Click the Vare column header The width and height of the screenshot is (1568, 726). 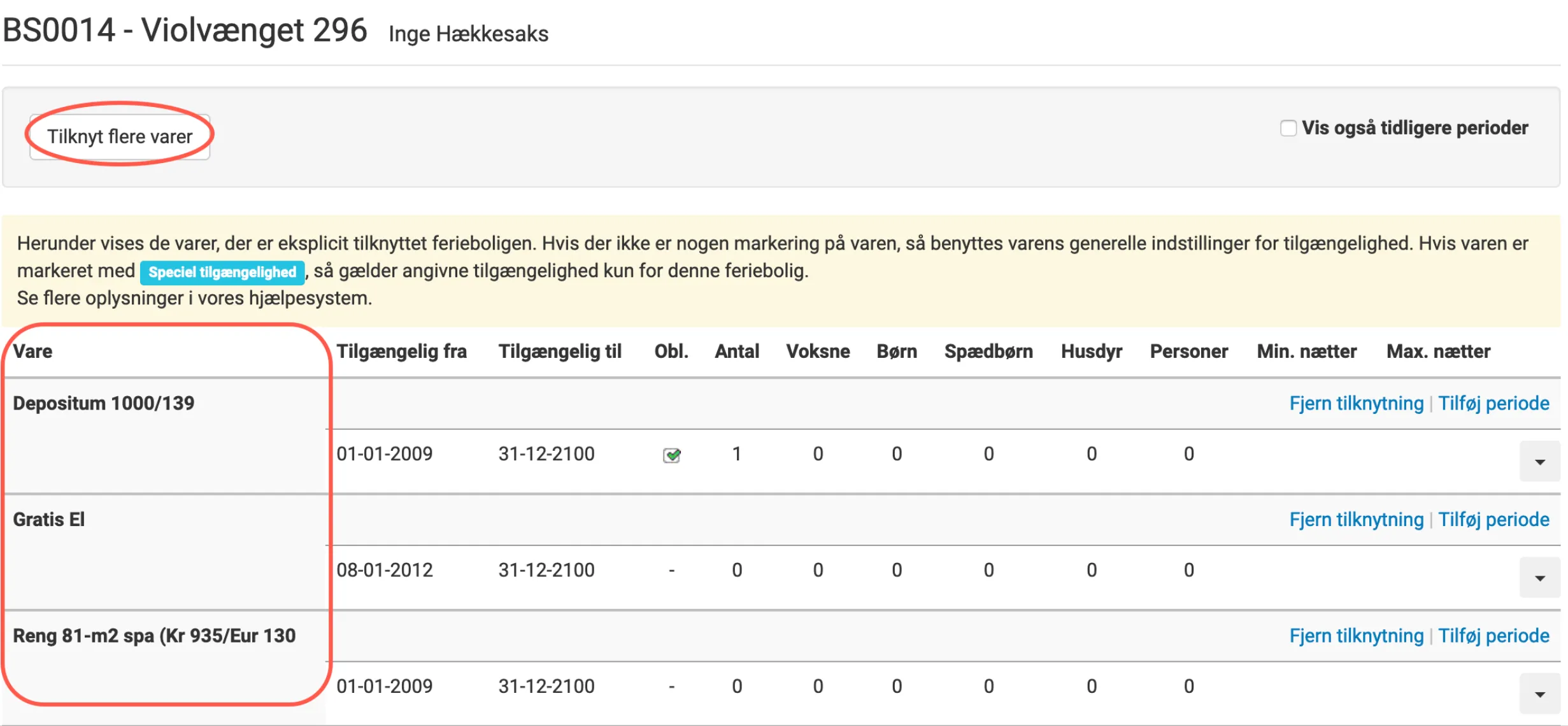pyautogui.click(x=32, y=352)
